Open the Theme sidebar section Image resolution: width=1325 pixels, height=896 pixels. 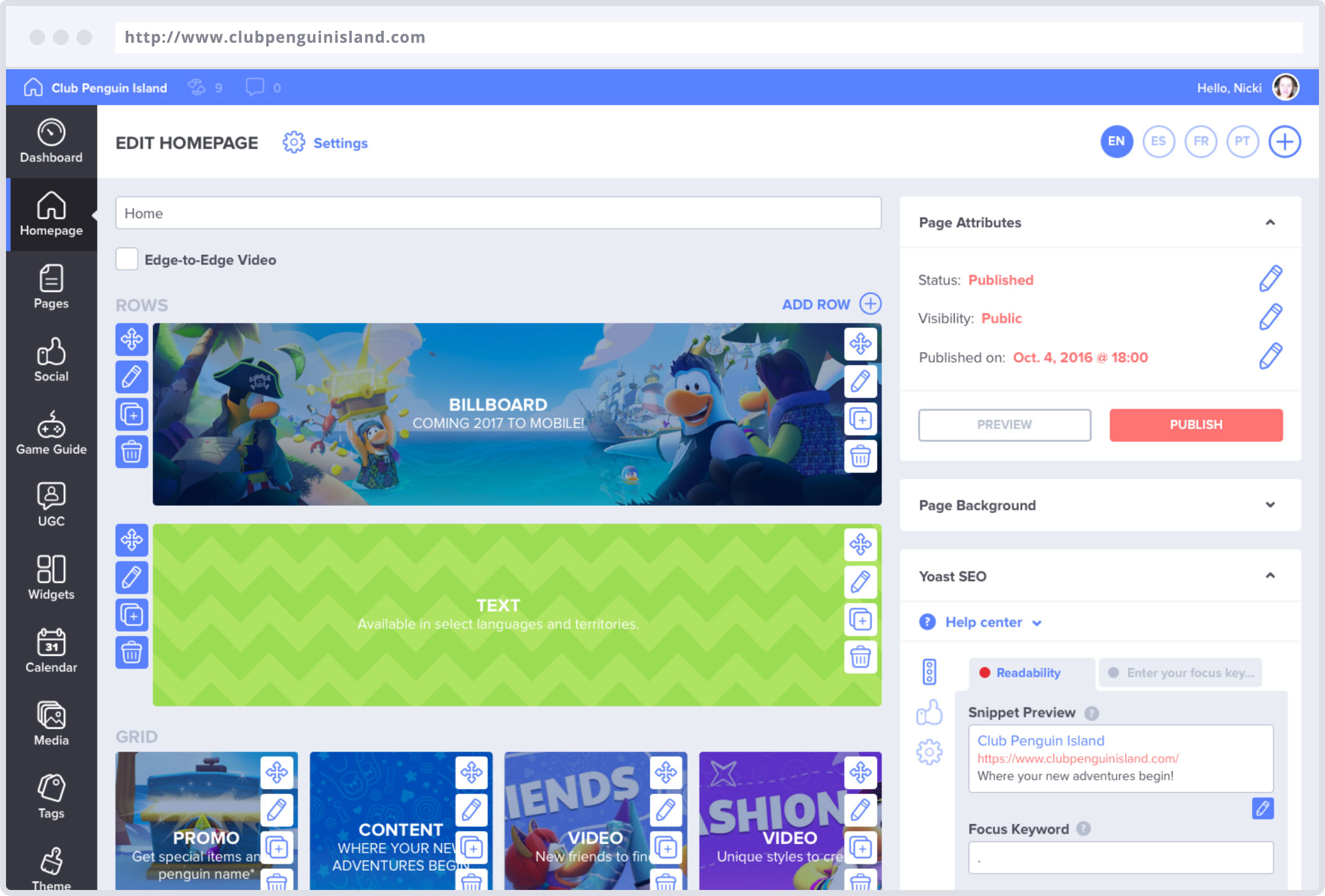(x=51, y=868)
